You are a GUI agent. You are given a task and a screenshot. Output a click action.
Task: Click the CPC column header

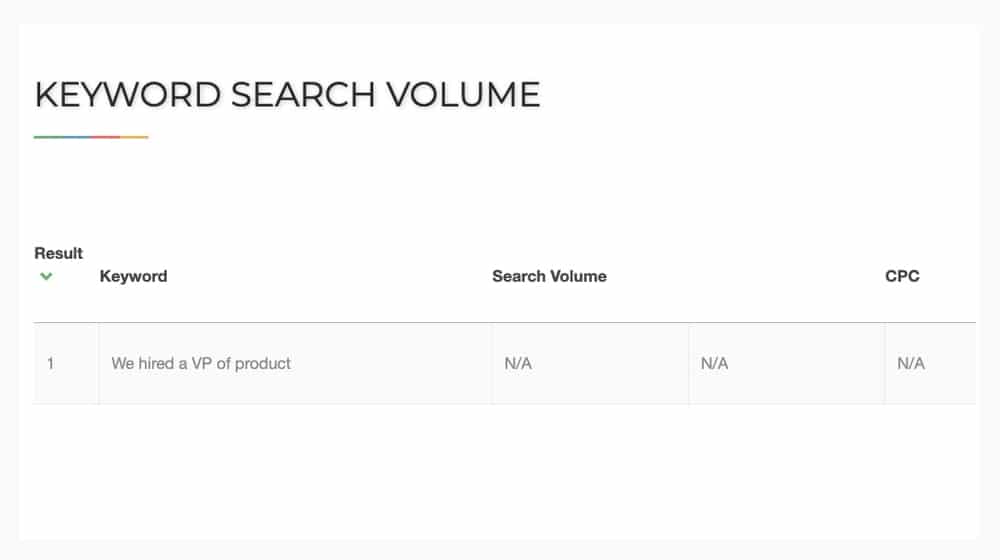902,276
